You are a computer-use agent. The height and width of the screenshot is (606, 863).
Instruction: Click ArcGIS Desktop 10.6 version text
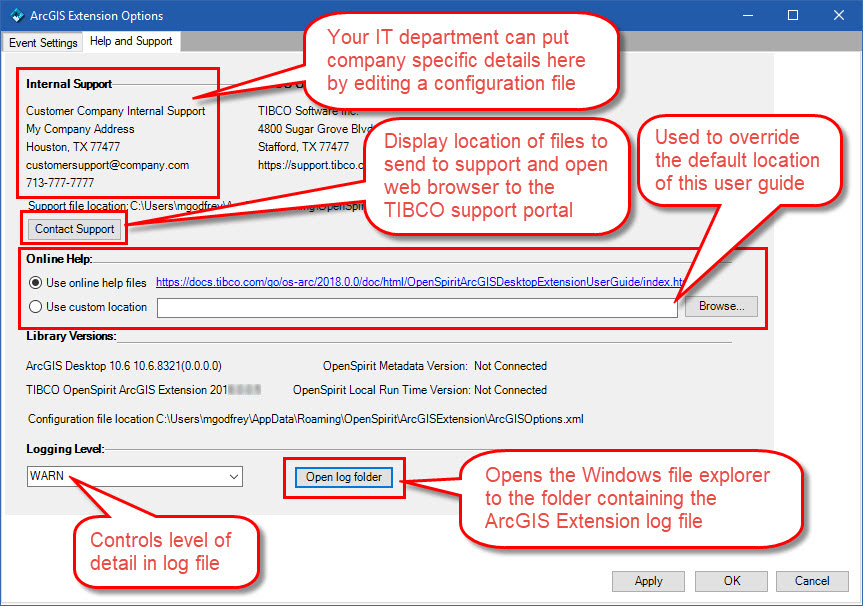(123, 366)
